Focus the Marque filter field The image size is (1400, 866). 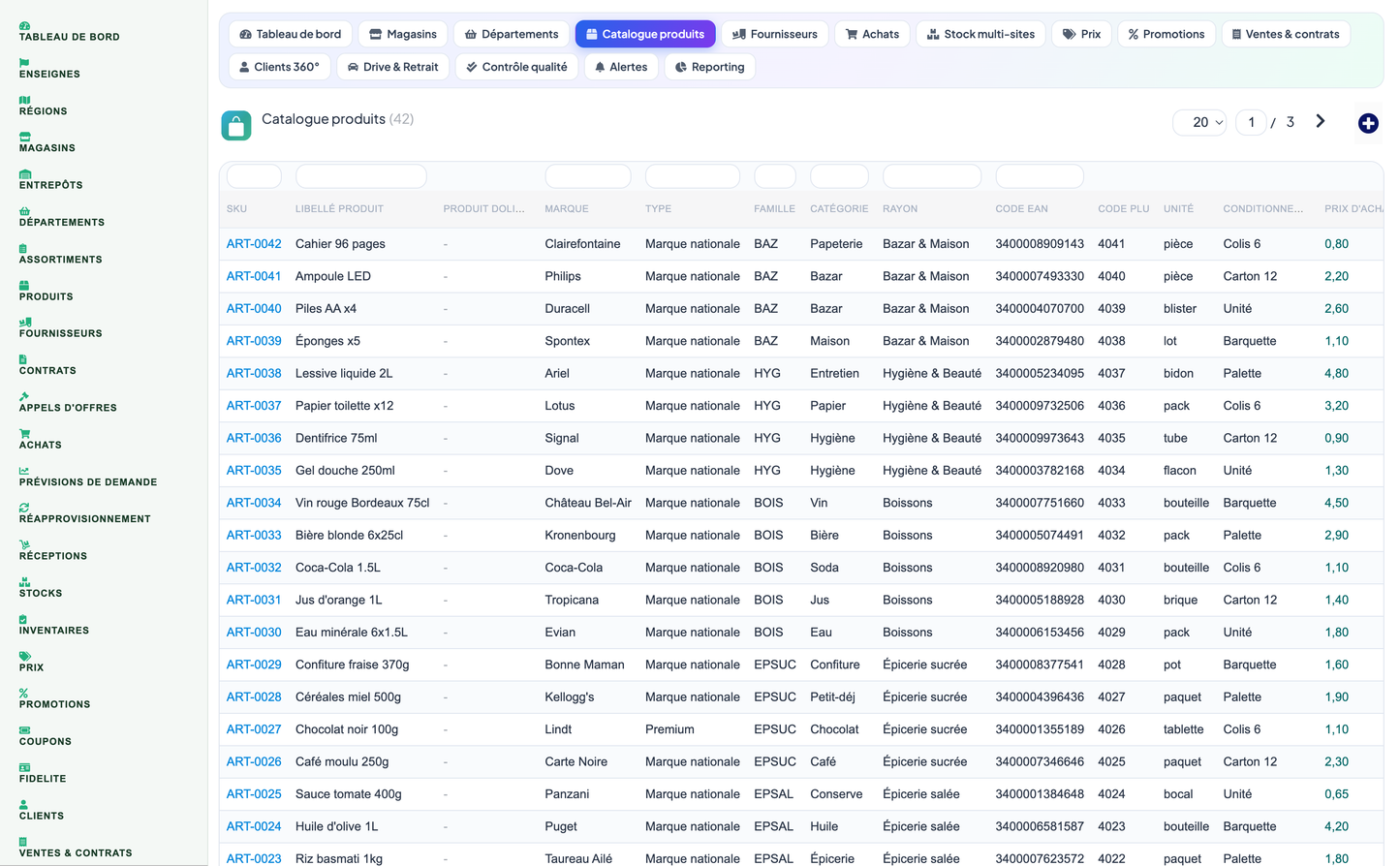pos(588,176)
